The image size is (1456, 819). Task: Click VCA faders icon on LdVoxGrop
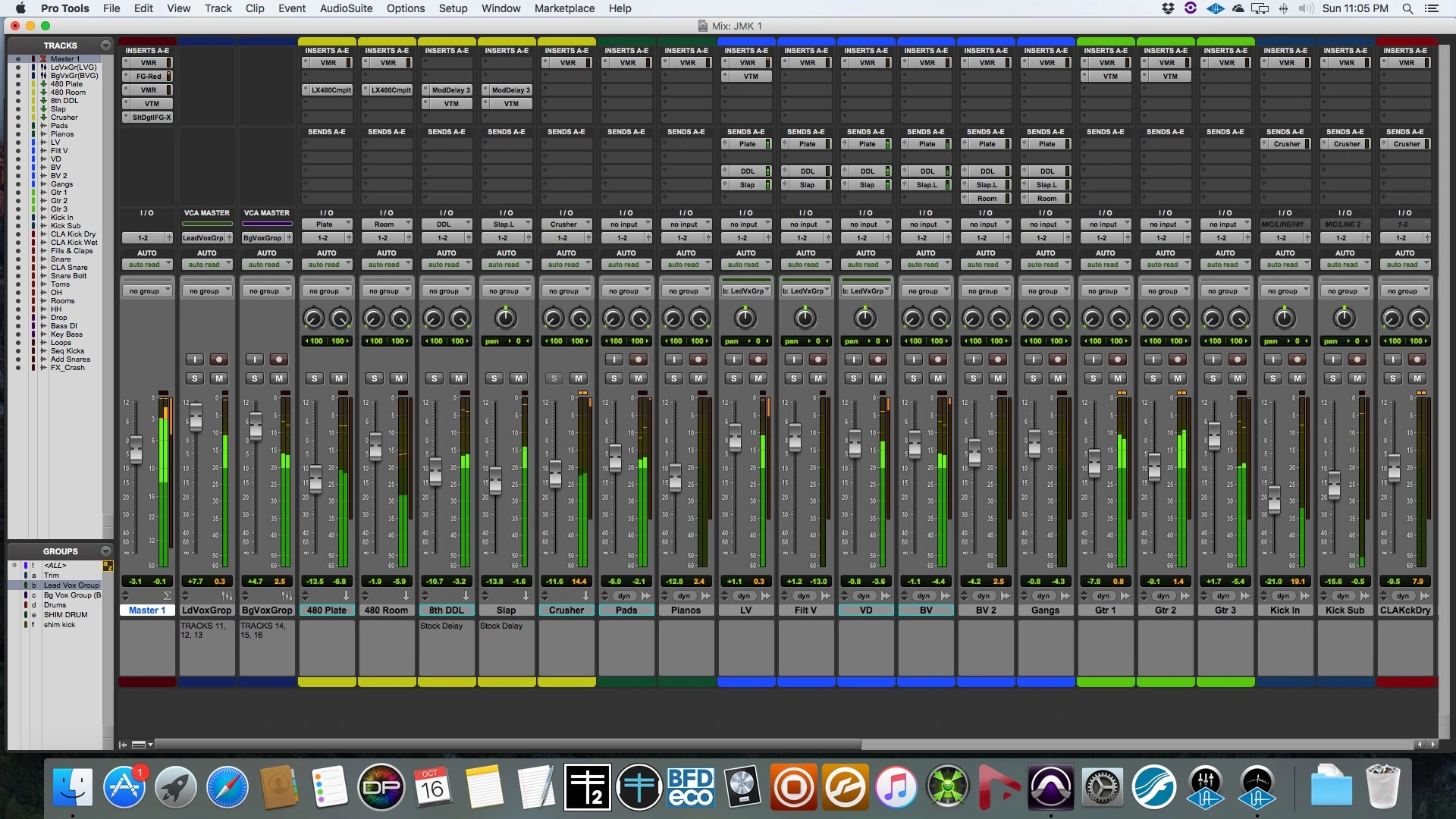227,596
